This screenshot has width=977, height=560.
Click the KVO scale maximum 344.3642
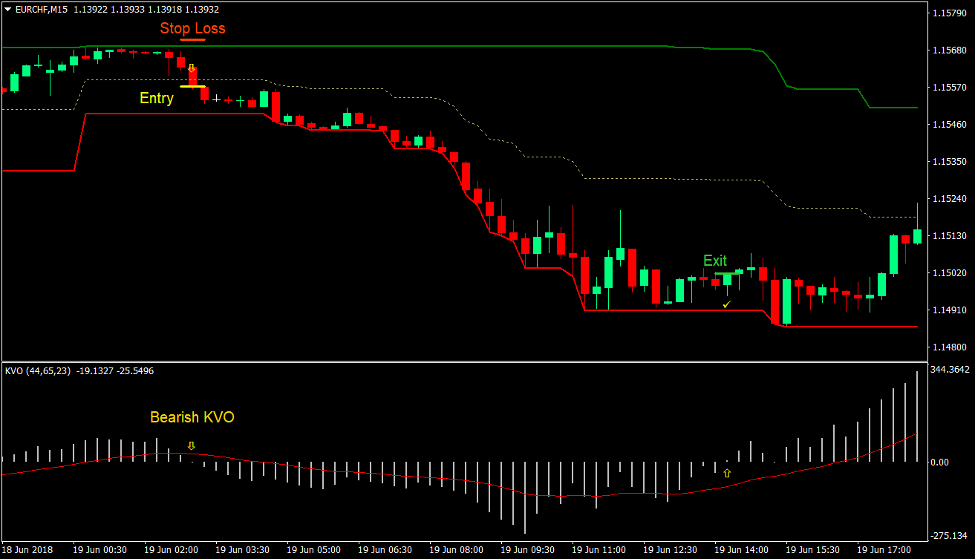point(950,369)
